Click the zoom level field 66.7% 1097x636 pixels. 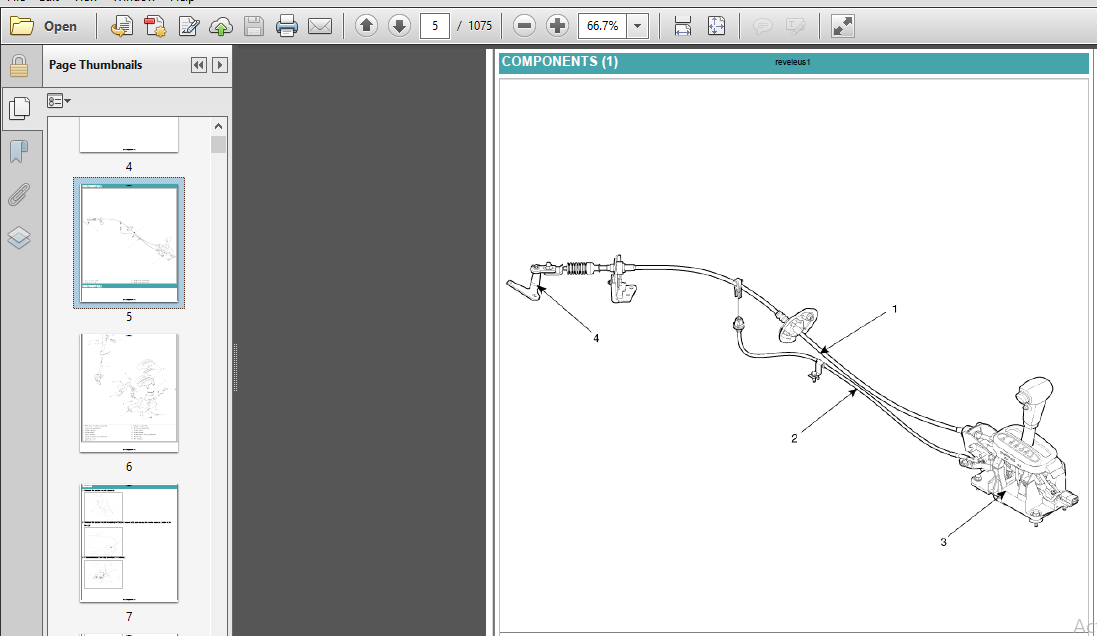602,27
